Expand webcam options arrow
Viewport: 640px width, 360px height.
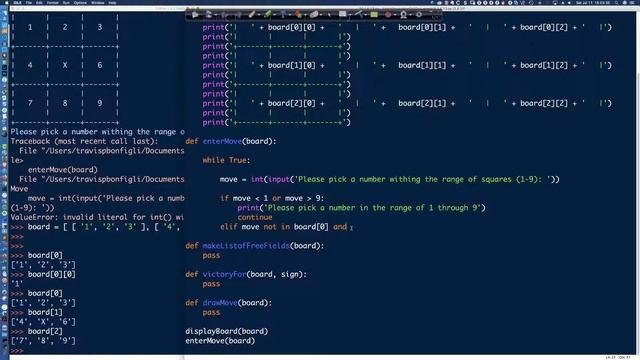click(411, 15)
